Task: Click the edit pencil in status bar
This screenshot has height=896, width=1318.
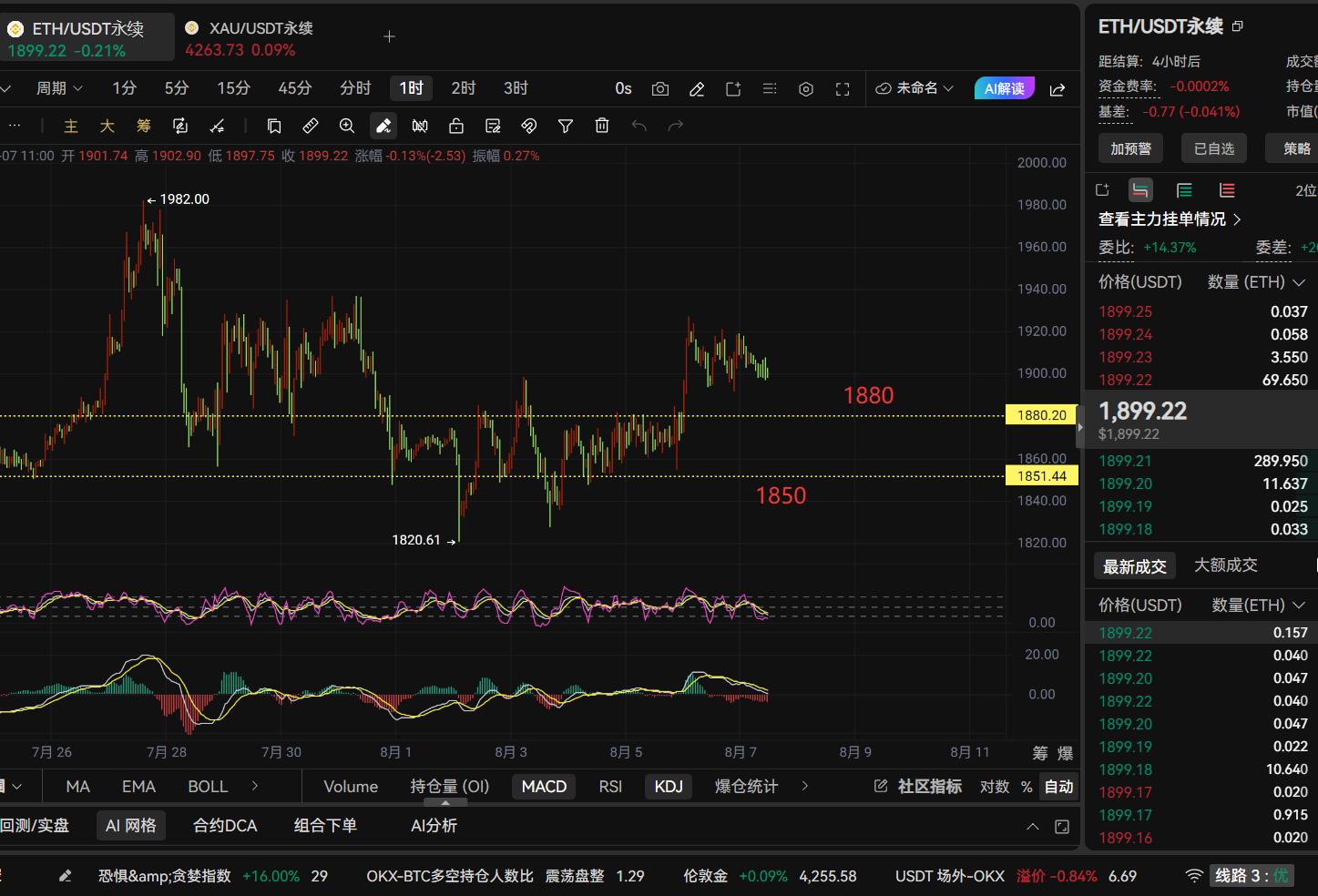Action: [65, 876]
